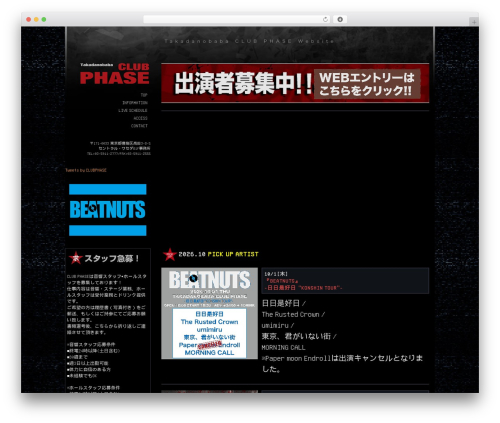Focus the browser address bar
The height and width of the screenshot is (423, 500).
point(237,20)
